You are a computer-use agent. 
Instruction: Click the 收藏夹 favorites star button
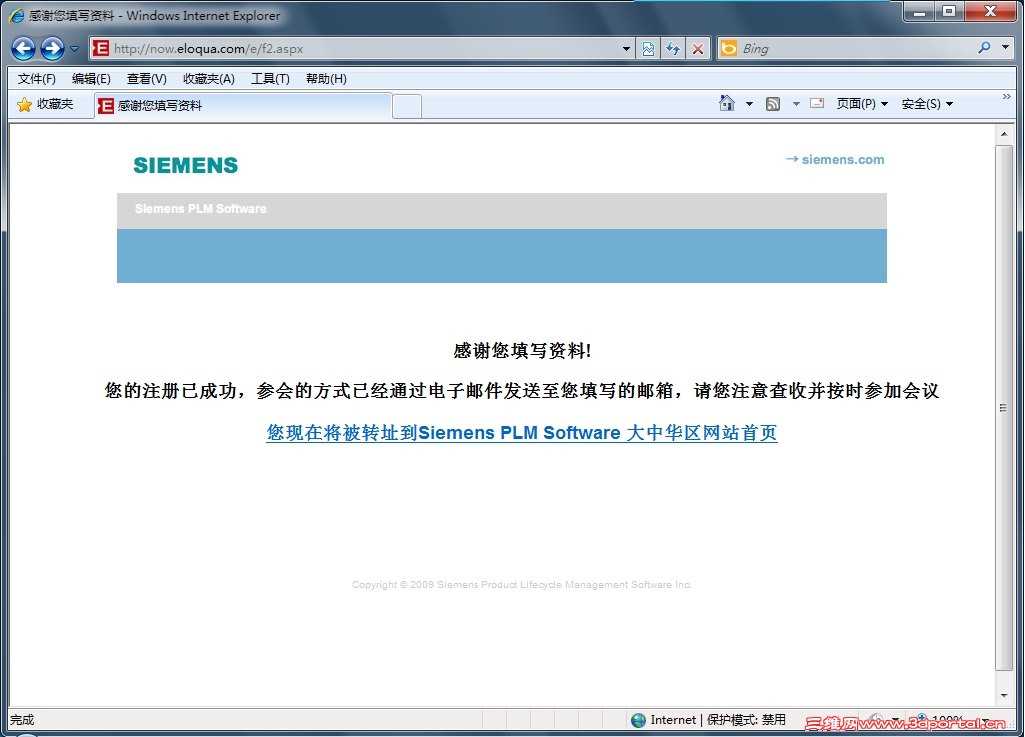coord(45,105)
